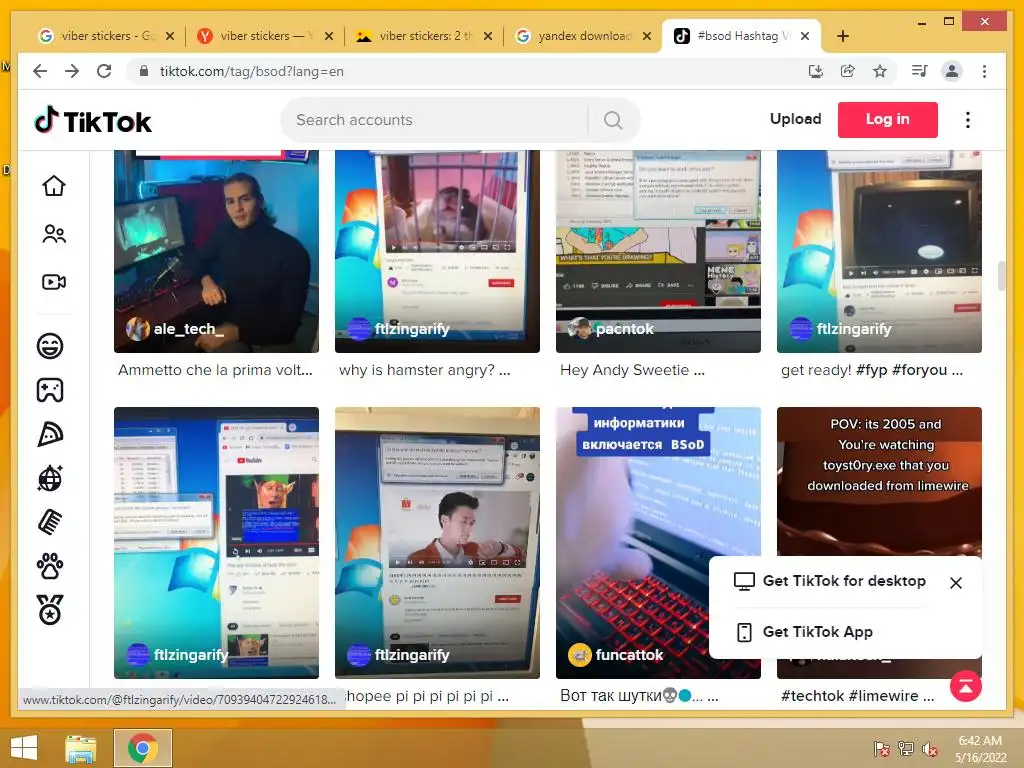Close the 'yandex download' tab
This screenshot has height=768, width=1024.
click(647, 36)
